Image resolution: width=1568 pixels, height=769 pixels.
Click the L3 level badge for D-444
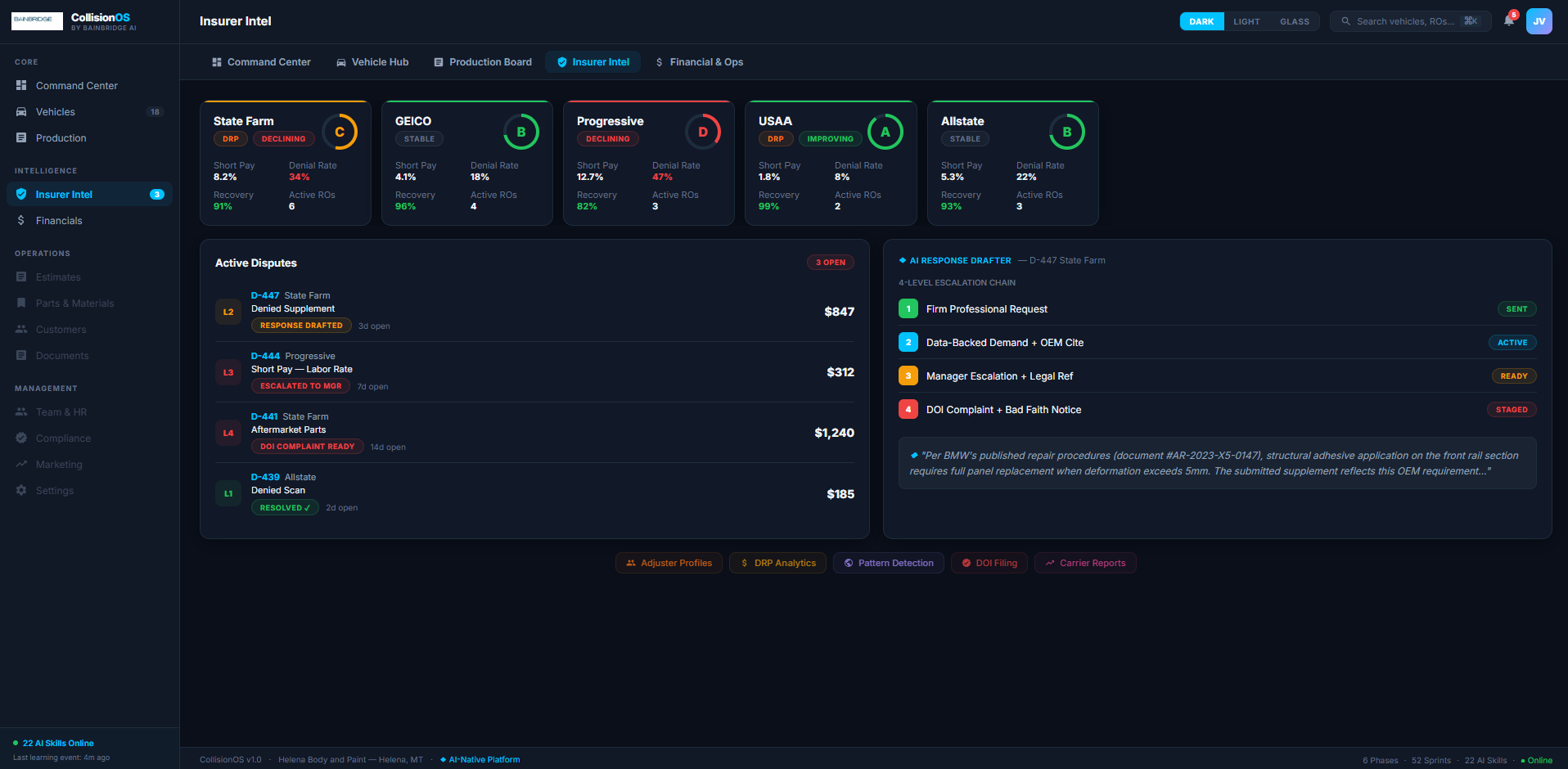click(x=228, y=372)
